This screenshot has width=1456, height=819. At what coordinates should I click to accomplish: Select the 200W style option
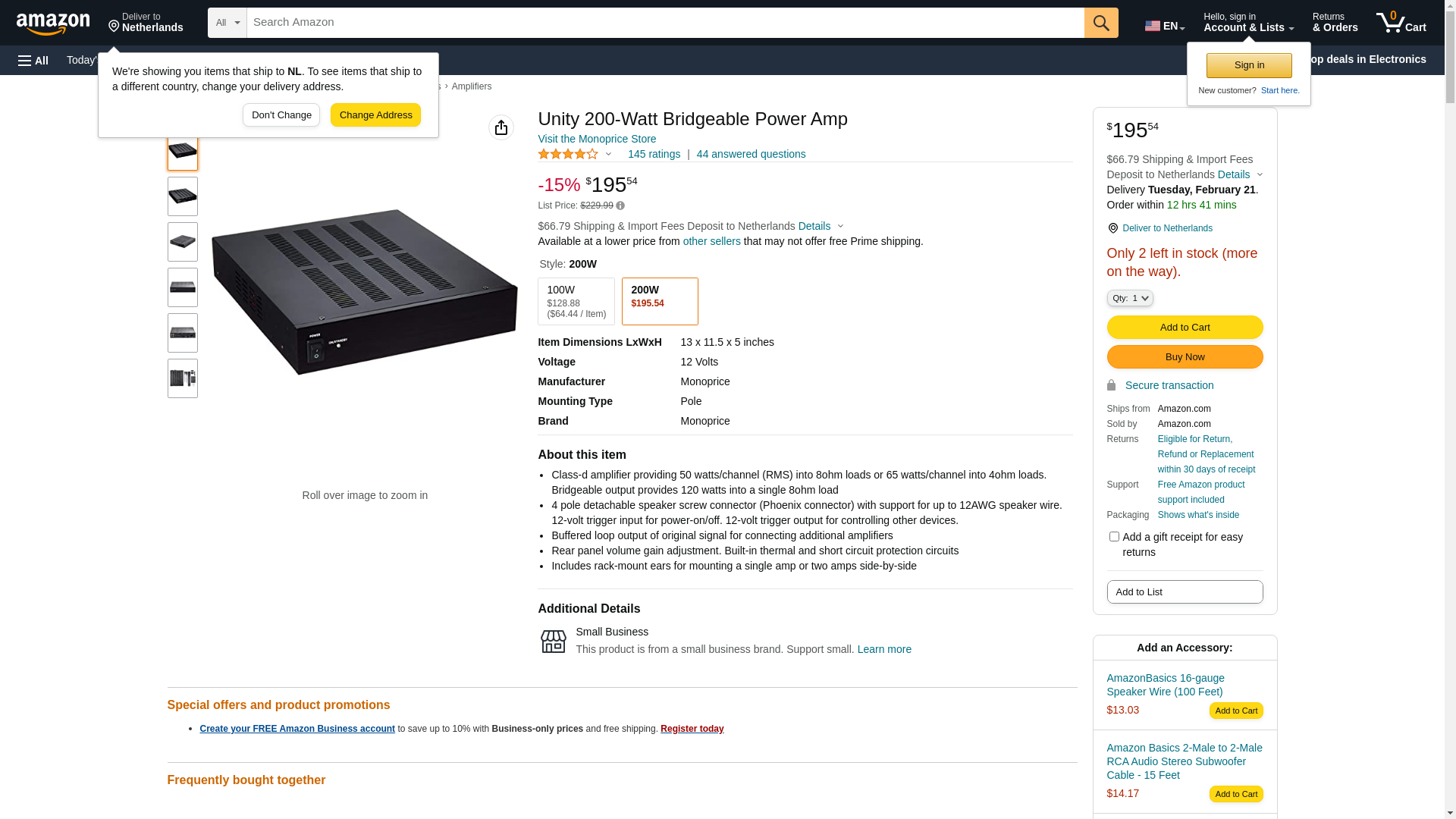coord(659,301)
